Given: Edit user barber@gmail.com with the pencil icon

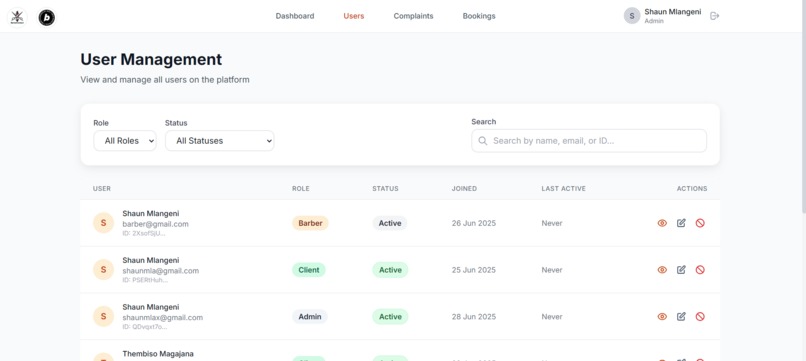Looking at the screenshot, I should pos(681,223).
